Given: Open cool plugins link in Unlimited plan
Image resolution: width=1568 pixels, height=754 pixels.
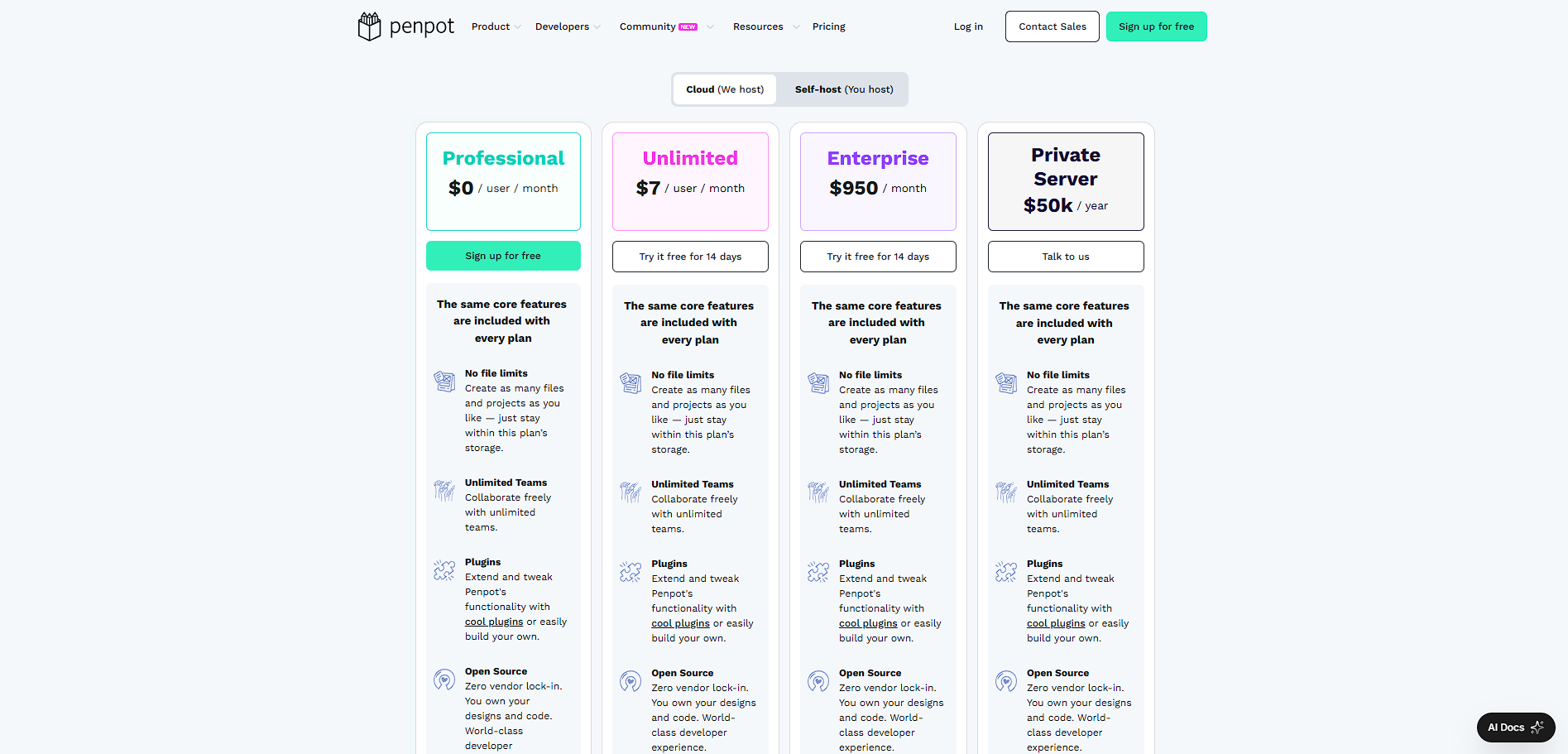Looking at the screenshot, I should [x=680, y=623].
